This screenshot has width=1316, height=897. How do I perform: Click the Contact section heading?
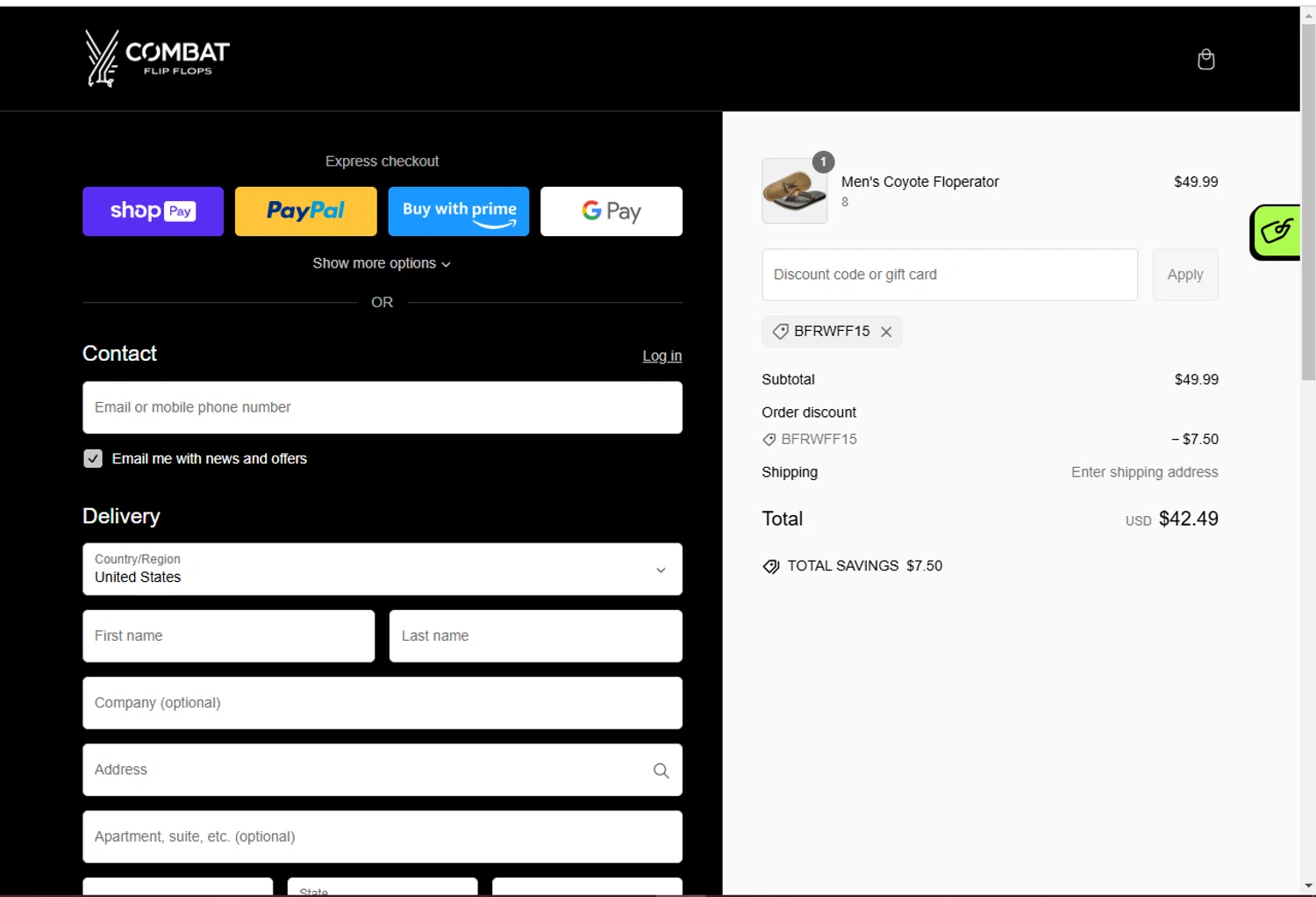(119, 354)
